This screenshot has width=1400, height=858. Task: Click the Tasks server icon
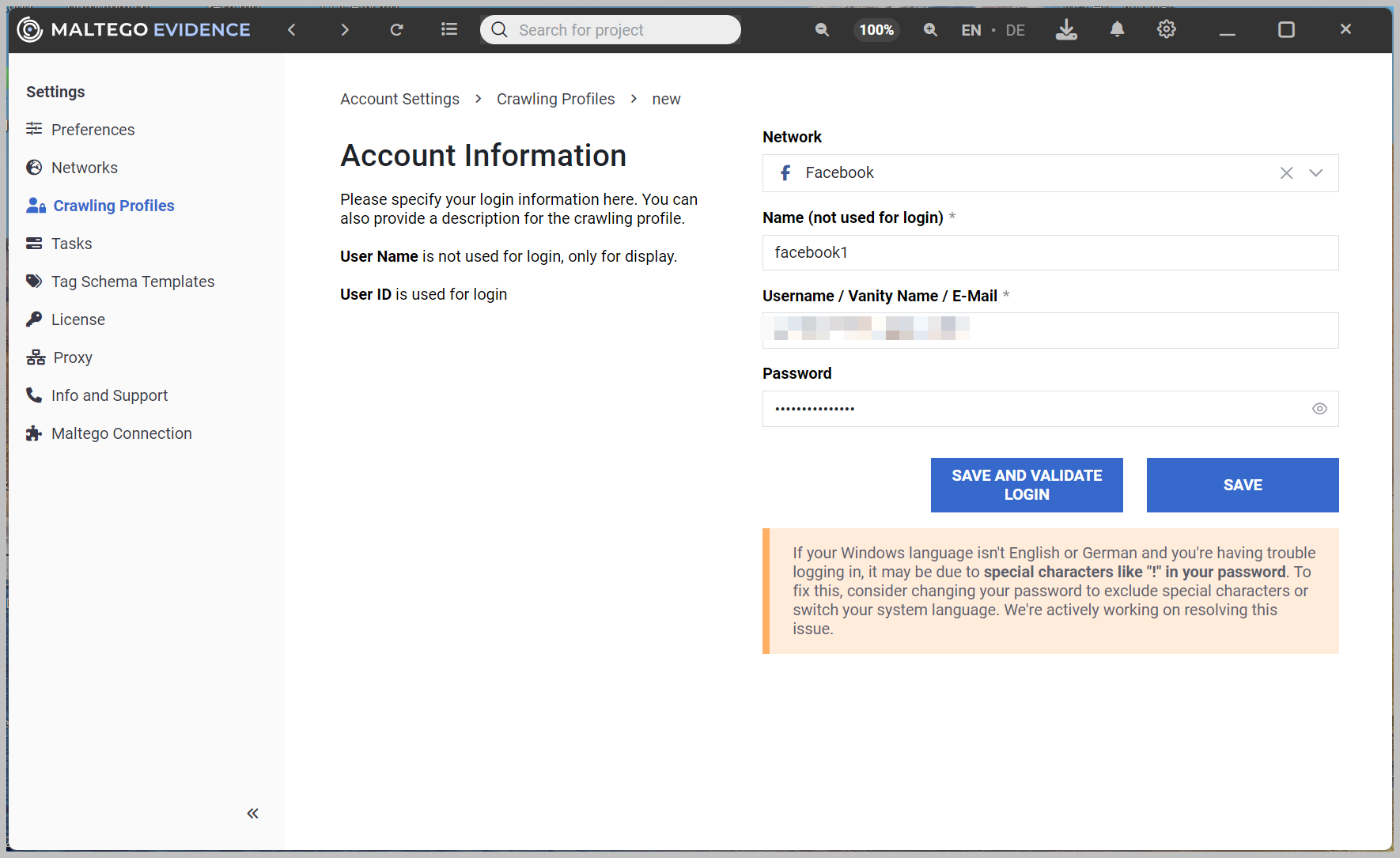click(x=34, y=243)
